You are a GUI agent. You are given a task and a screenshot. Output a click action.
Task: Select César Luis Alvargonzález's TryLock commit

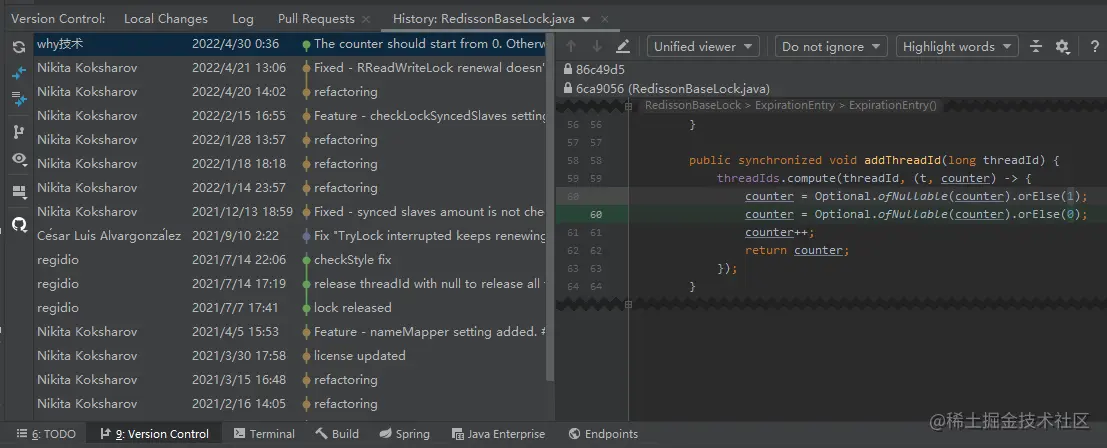tap(289, 236)
